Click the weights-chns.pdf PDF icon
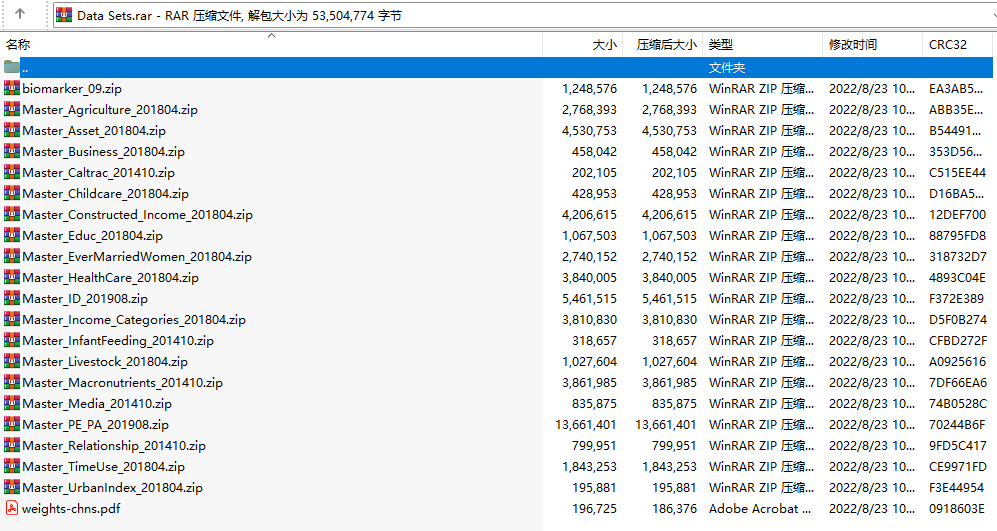Screen dimensions: 997x531 (11, 508)
